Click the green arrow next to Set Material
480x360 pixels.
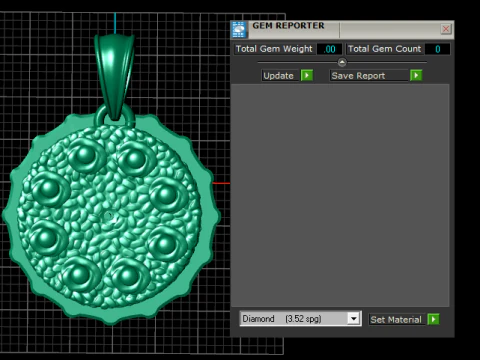(433, 319)
